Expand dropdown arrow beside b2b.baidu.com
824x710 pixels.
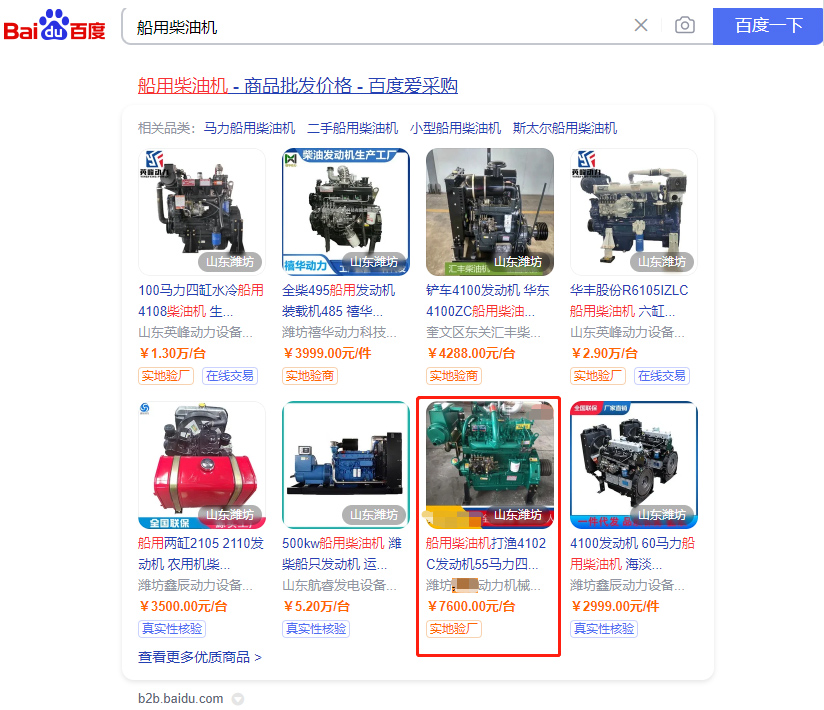[x=238, y=699]
